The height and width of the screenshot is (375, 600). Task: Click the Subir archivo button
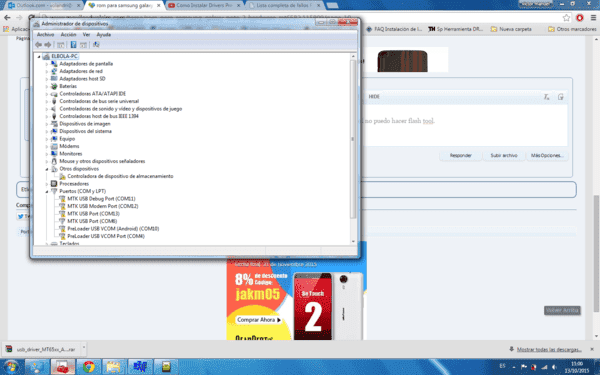pos(504,156)
